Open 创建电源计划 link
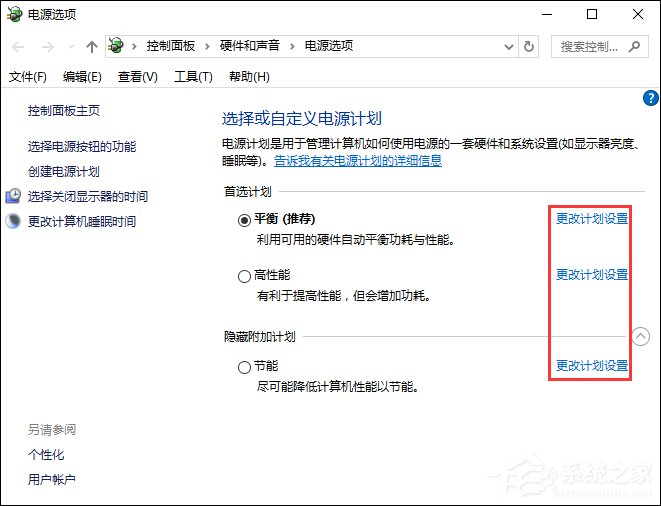The height and width of the screenshot is (506, 661). [64, 172]
